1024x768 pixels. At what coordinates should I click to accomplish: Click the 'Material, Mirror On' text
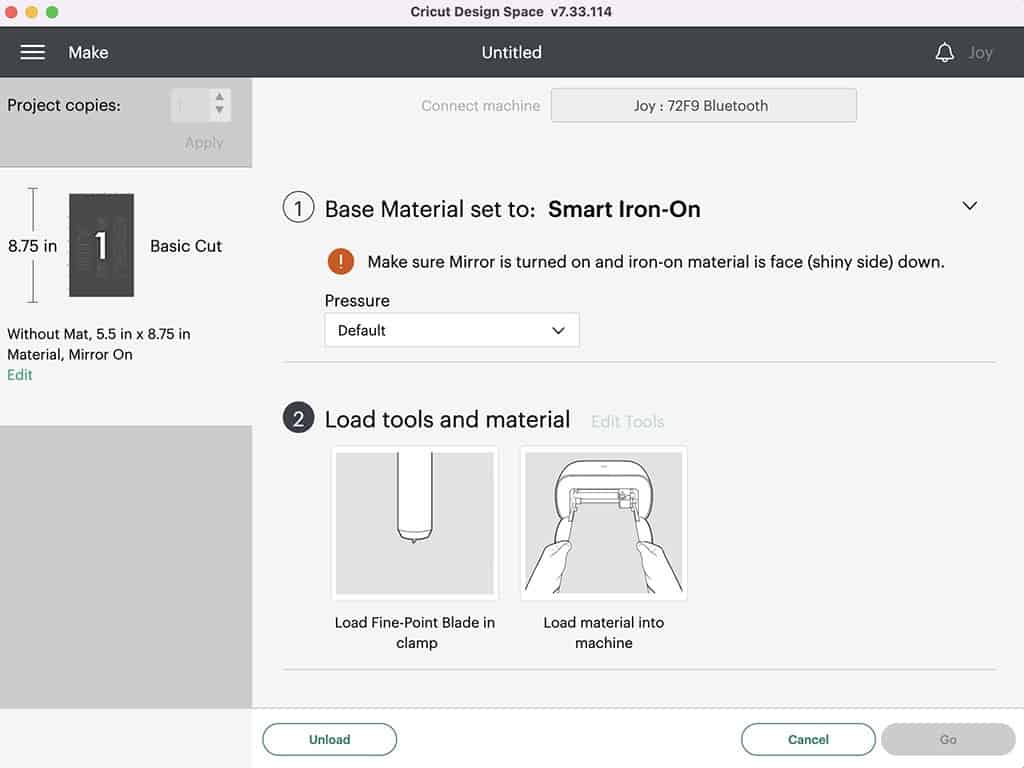pos(70,355)
